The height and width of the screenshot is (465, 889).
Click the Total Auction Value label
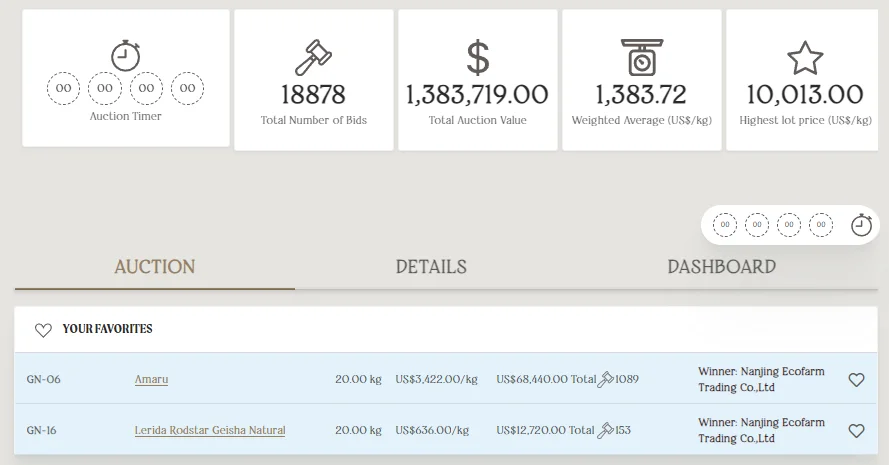pos(477,120)
